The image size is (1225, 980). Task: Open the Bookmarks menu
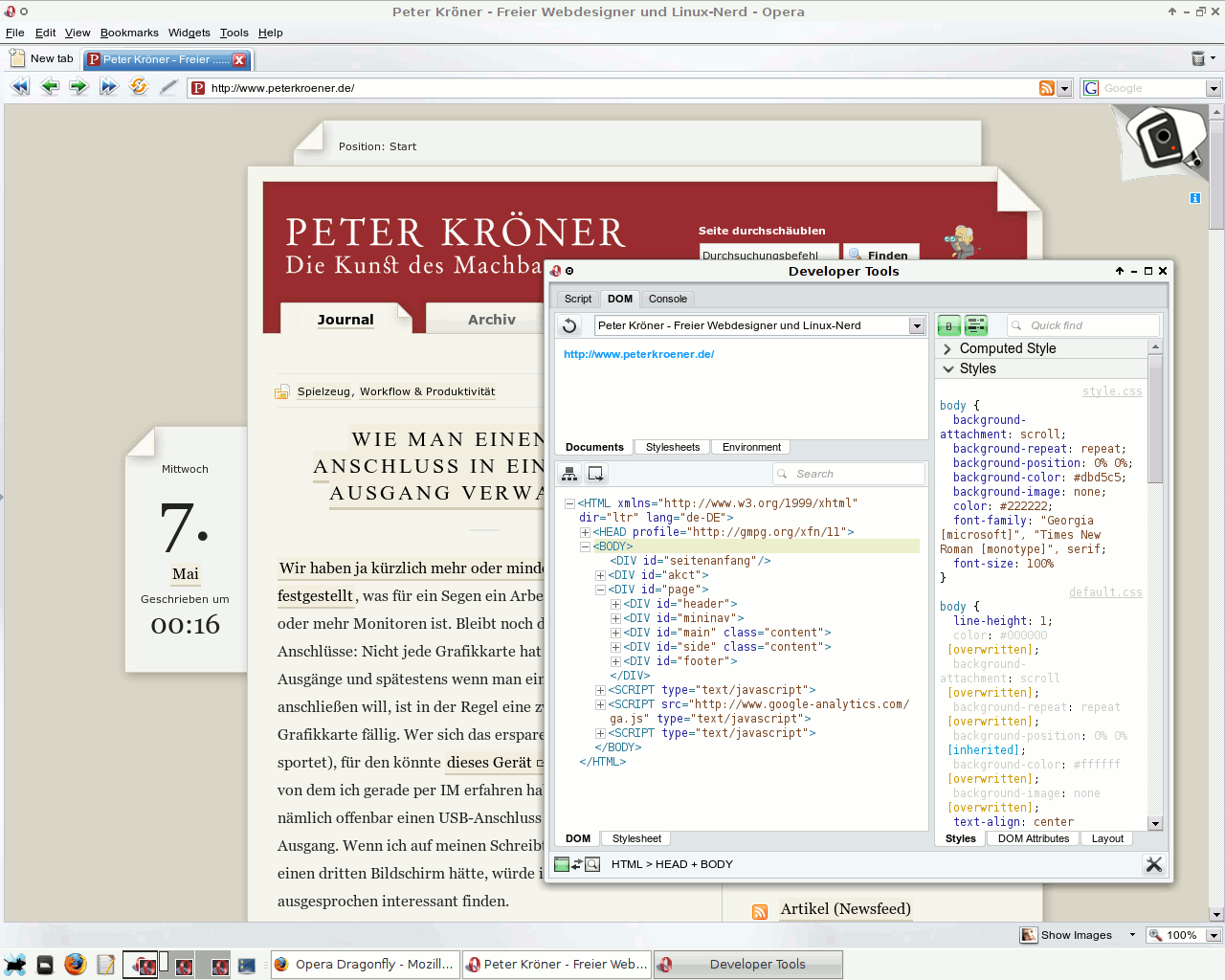pos(129,33)
